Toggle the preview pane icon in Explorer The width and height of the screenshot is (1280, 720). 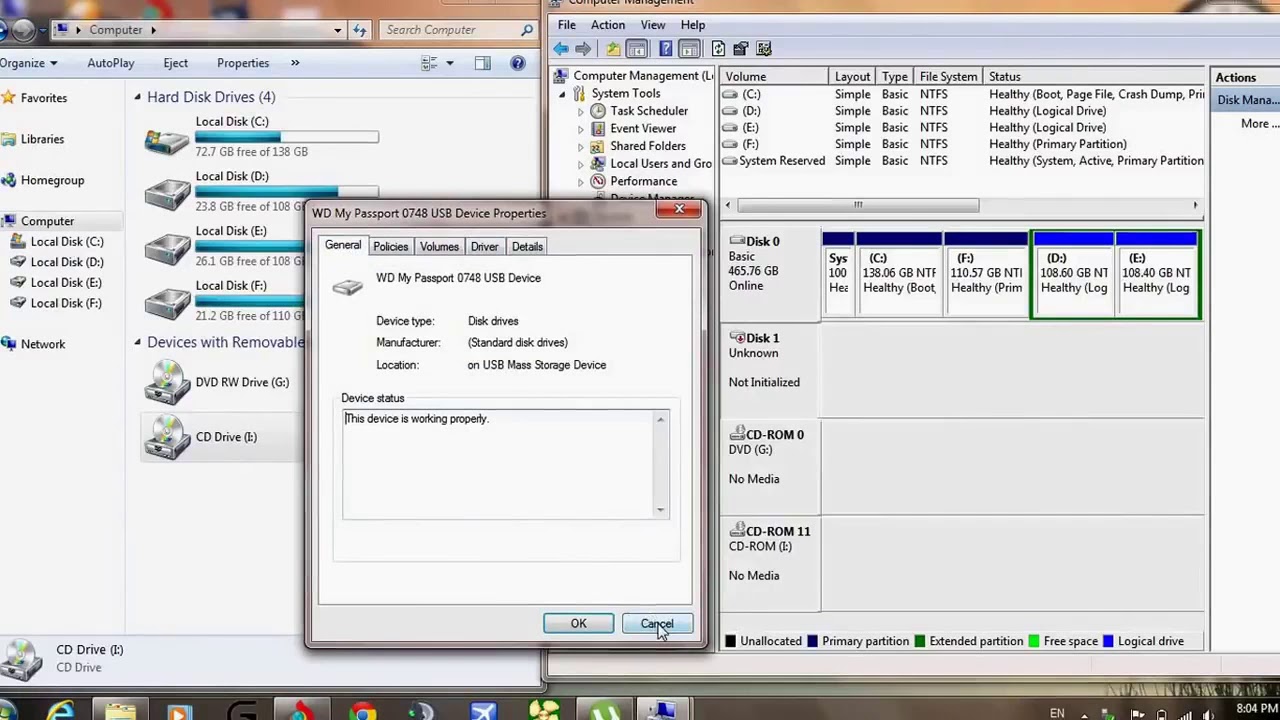tap(483, 63)
